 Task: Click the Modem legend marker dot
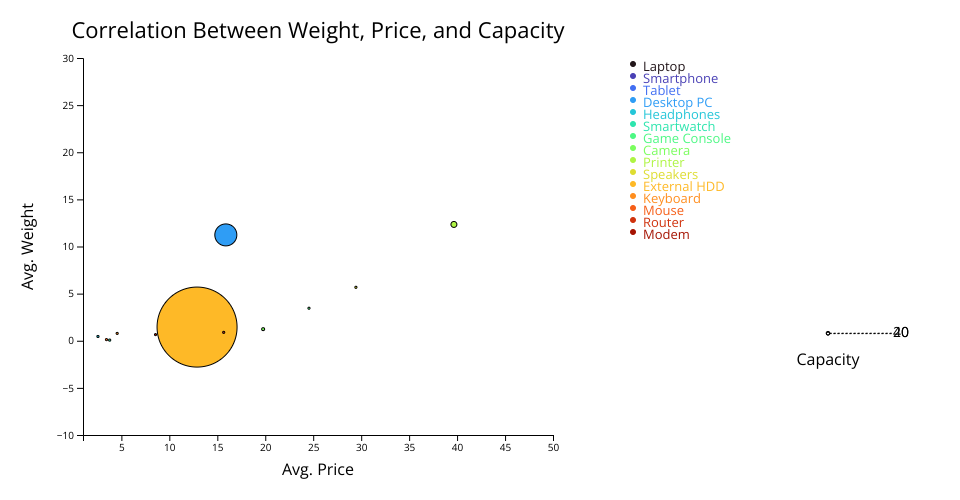tap(633, 232)
